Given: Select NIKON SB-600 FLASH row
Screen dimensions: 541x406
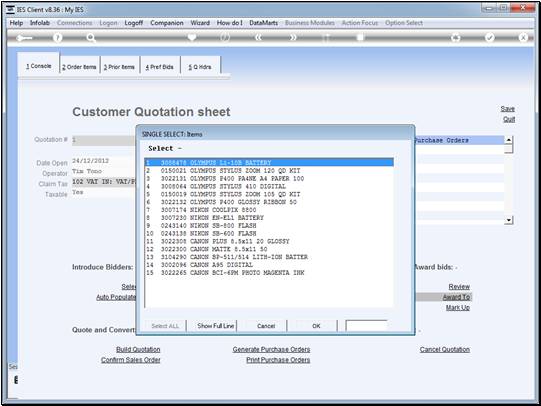Looking at the screenshot, I should (269, 234).
